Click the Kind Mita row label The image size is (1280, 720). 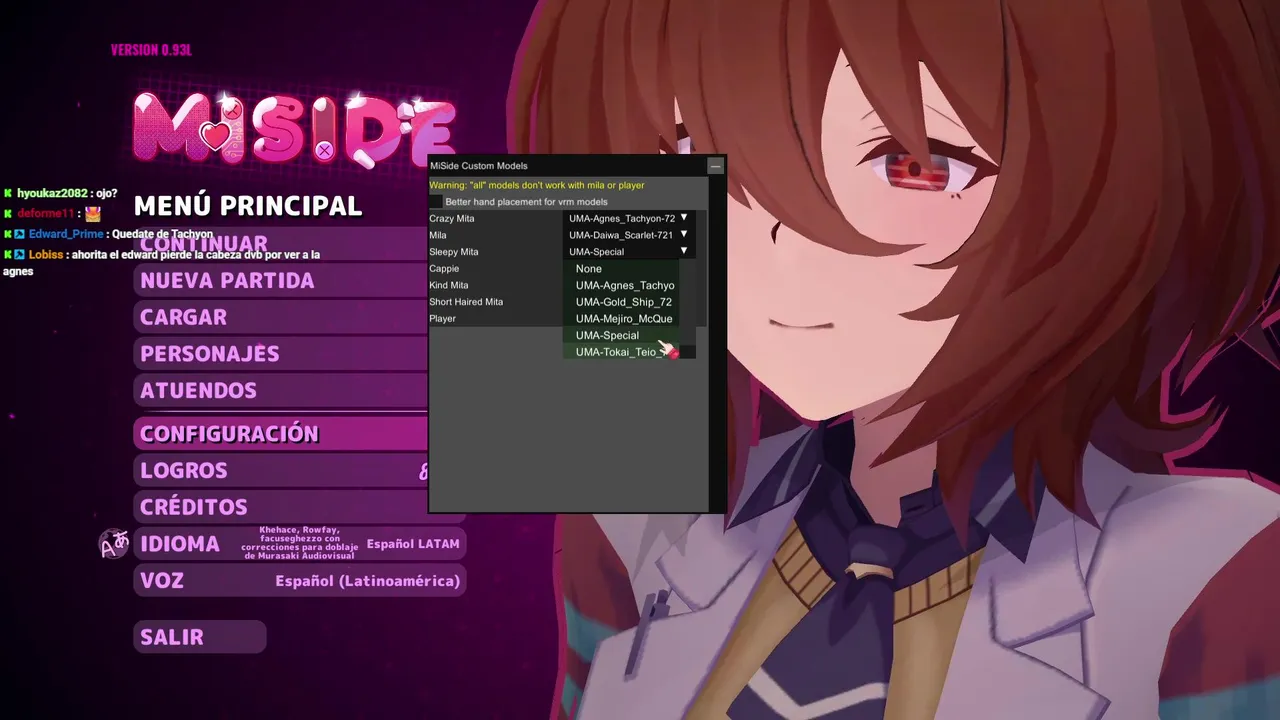coord(448,285)
